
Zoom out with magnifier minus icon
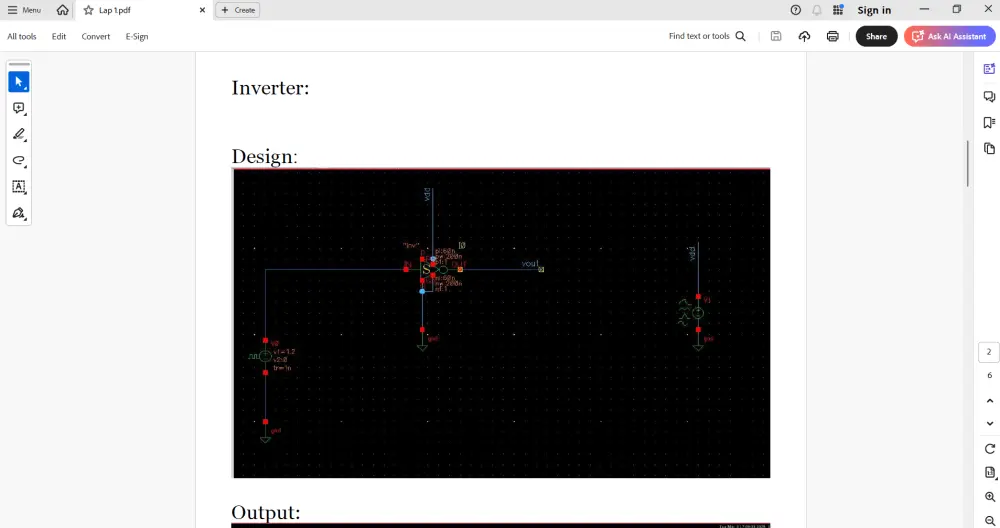pyautogui.click(x=990, y=520)
